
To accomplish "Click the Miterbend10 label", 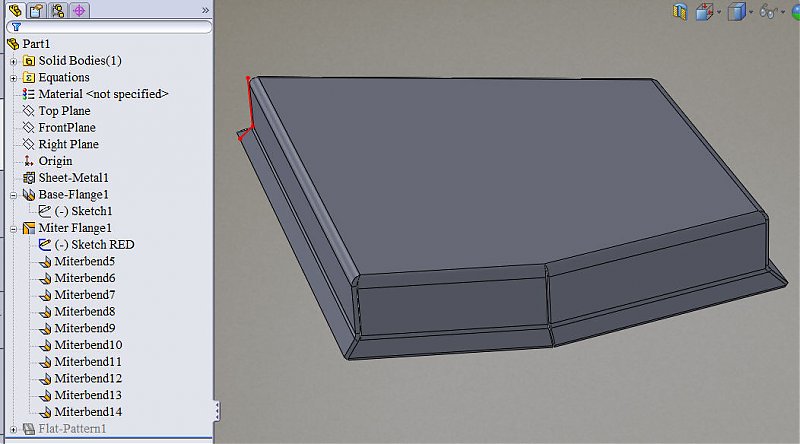I will tap(88, 345).
